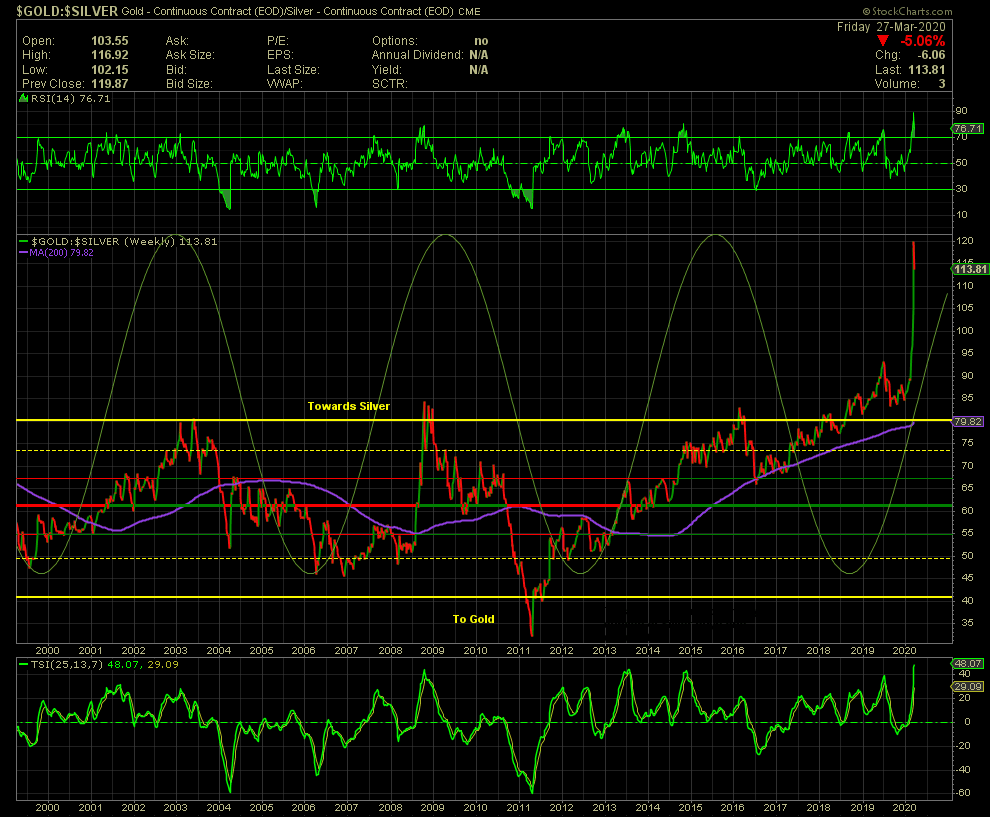Click year 2011 on the main chart axis
This screenshot has width=990, height=817.
tap(518, 650)
